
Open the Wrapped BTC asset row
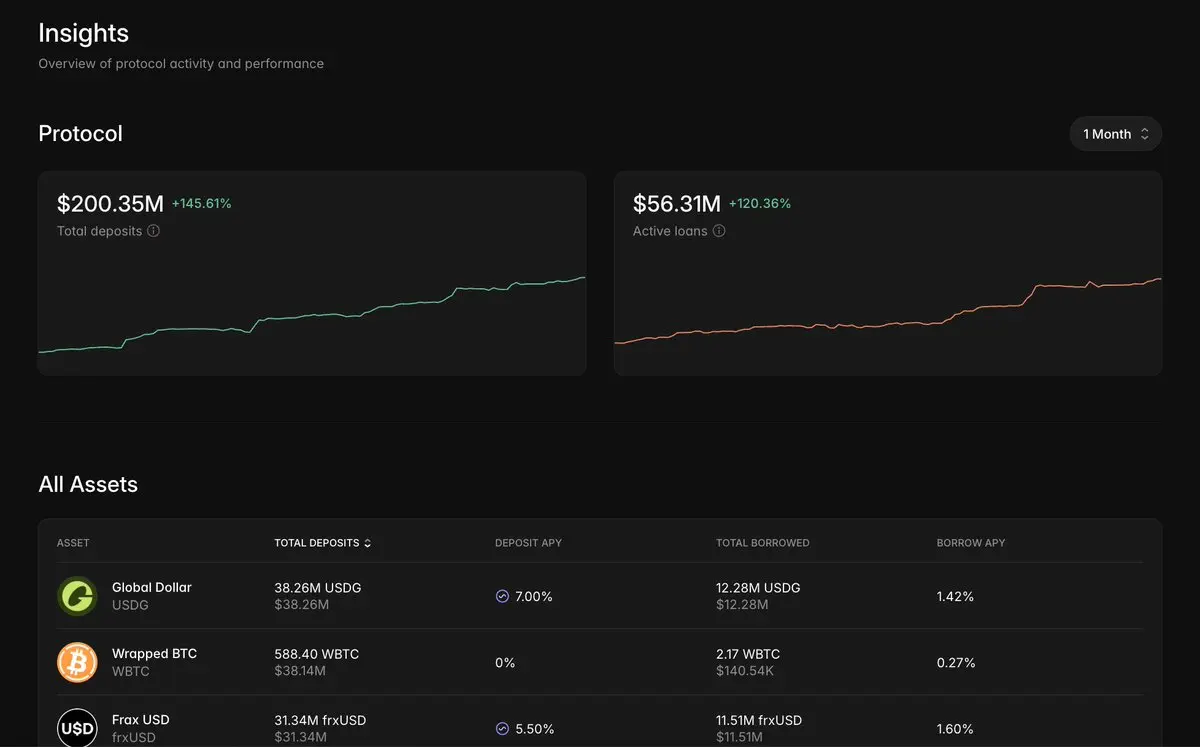[x=600, y=662]
